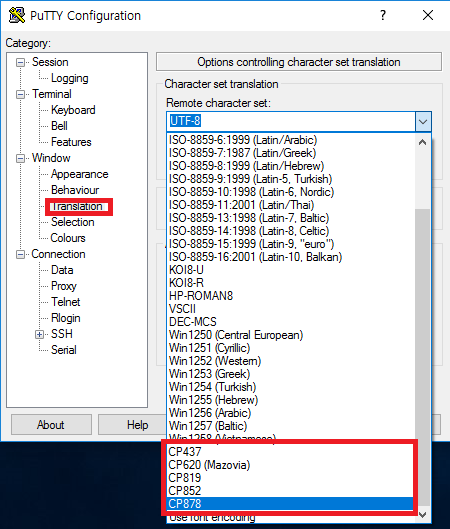Image resolution: width=450 pixels, height=529 pixels.
Task: Select the Connection category
Action: pyautogui.click(x=58, y=254)
